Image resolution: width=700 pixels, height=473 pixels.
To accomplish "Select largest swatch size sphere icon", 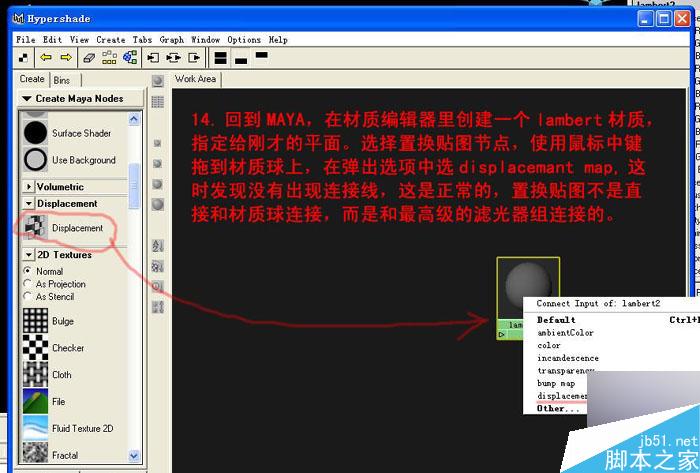I will tap(158, 204).
